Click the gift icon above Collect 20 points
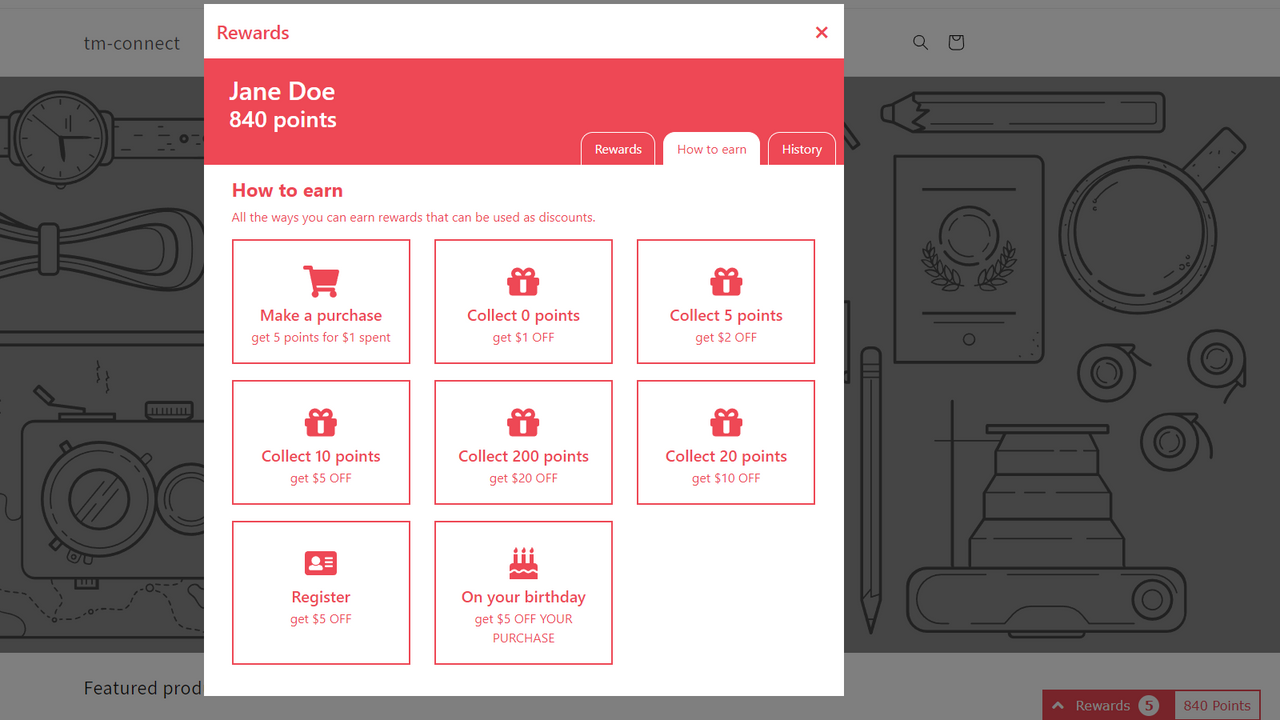The height and width of the screenshot is (720, 1280). click(726, 423)
